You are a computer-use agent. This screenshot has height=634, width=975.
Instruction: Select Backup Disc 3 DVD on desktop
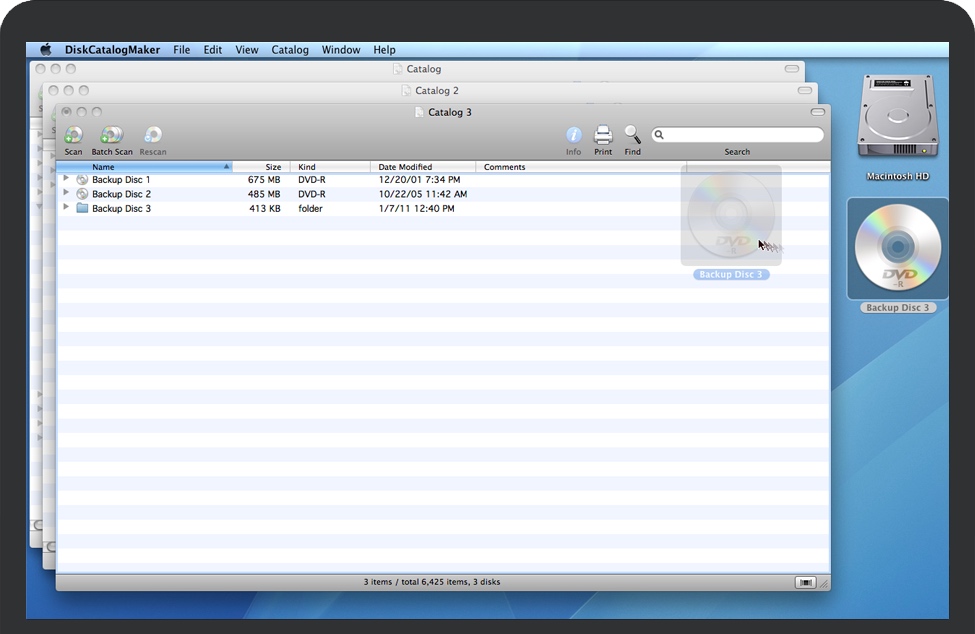click(x=897, y=250)
